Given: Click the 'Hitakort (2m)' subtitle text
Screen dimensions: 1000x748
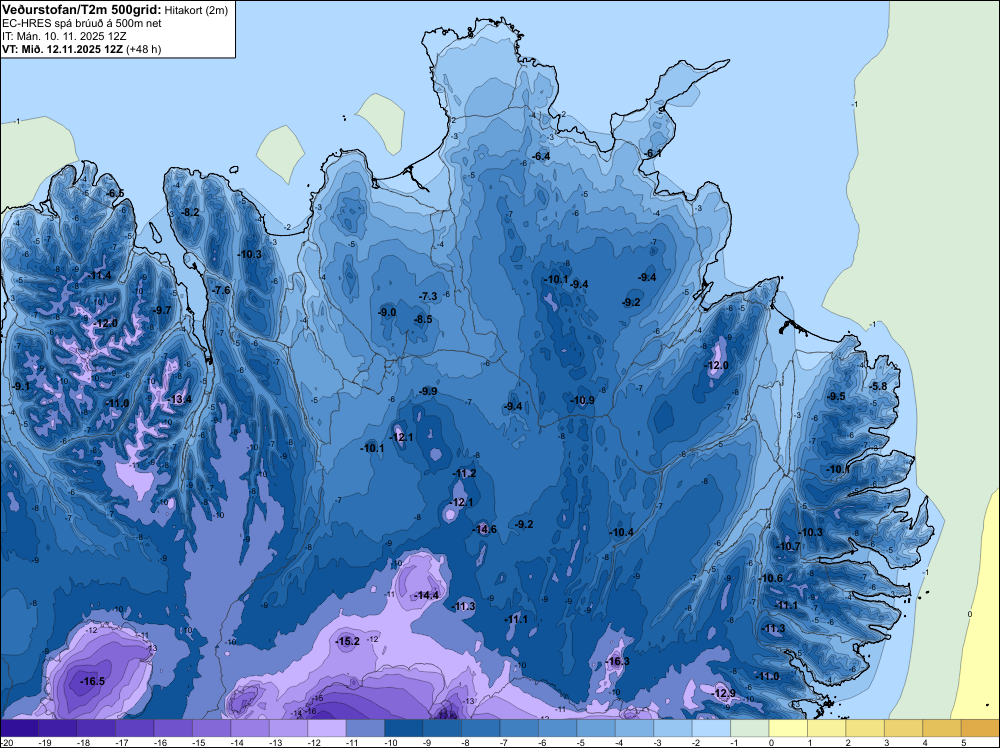Looking at the screenshot, I should [x=196, y=10].
